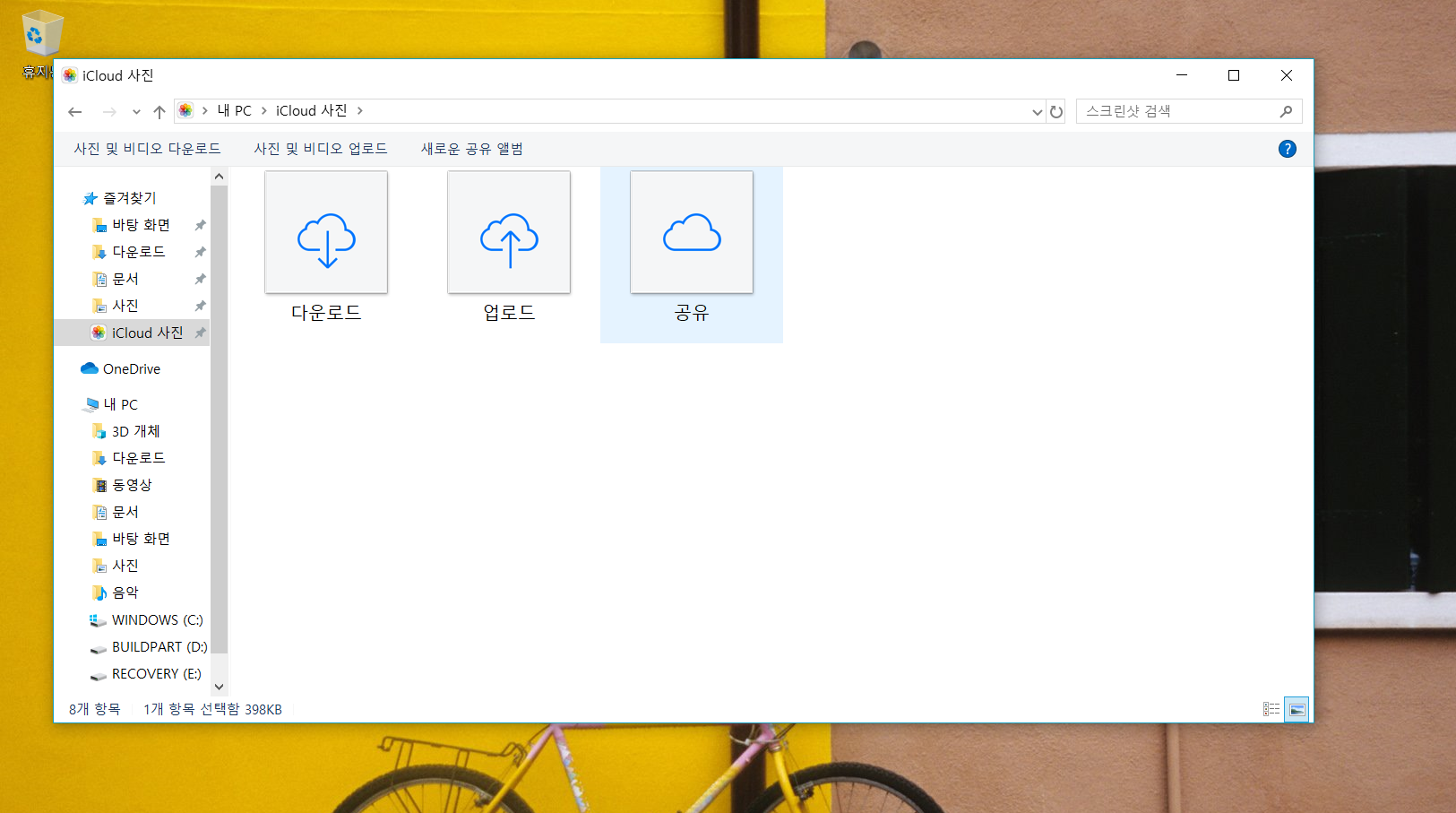Minimize the iCloud 사진 window
The height and width of the screenshot is (813, 1456).
[1182, 75]
